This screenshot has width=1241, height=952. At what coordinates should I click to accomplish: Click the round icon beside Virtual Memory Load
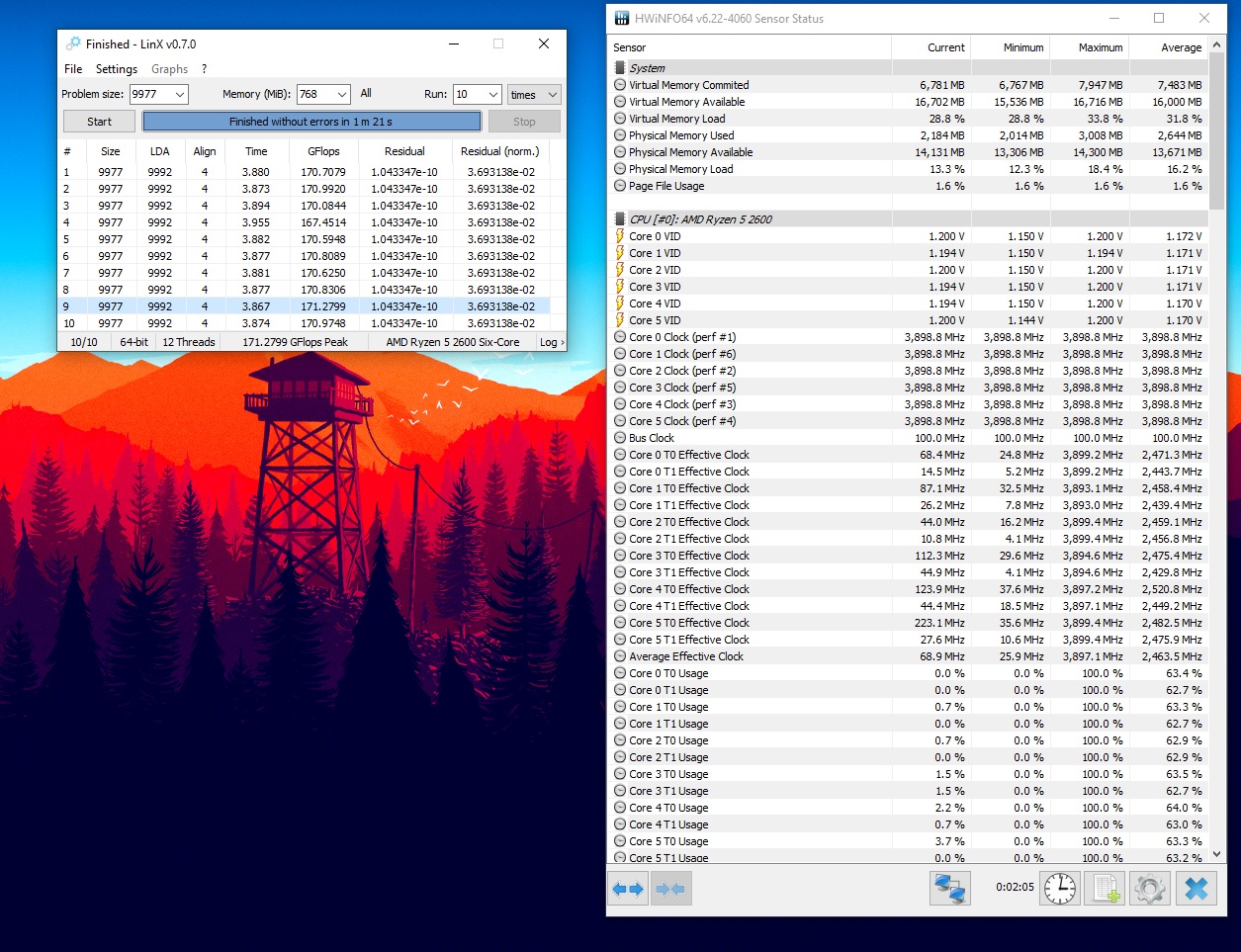620,119
